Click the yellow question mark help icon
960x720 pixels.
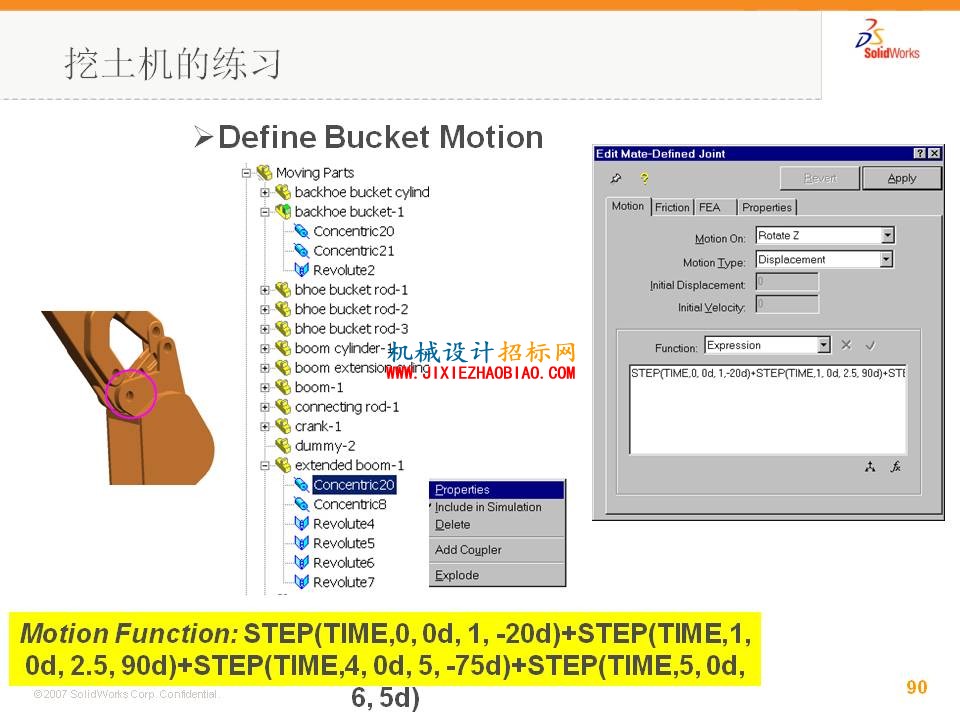(x=644, y=178)
